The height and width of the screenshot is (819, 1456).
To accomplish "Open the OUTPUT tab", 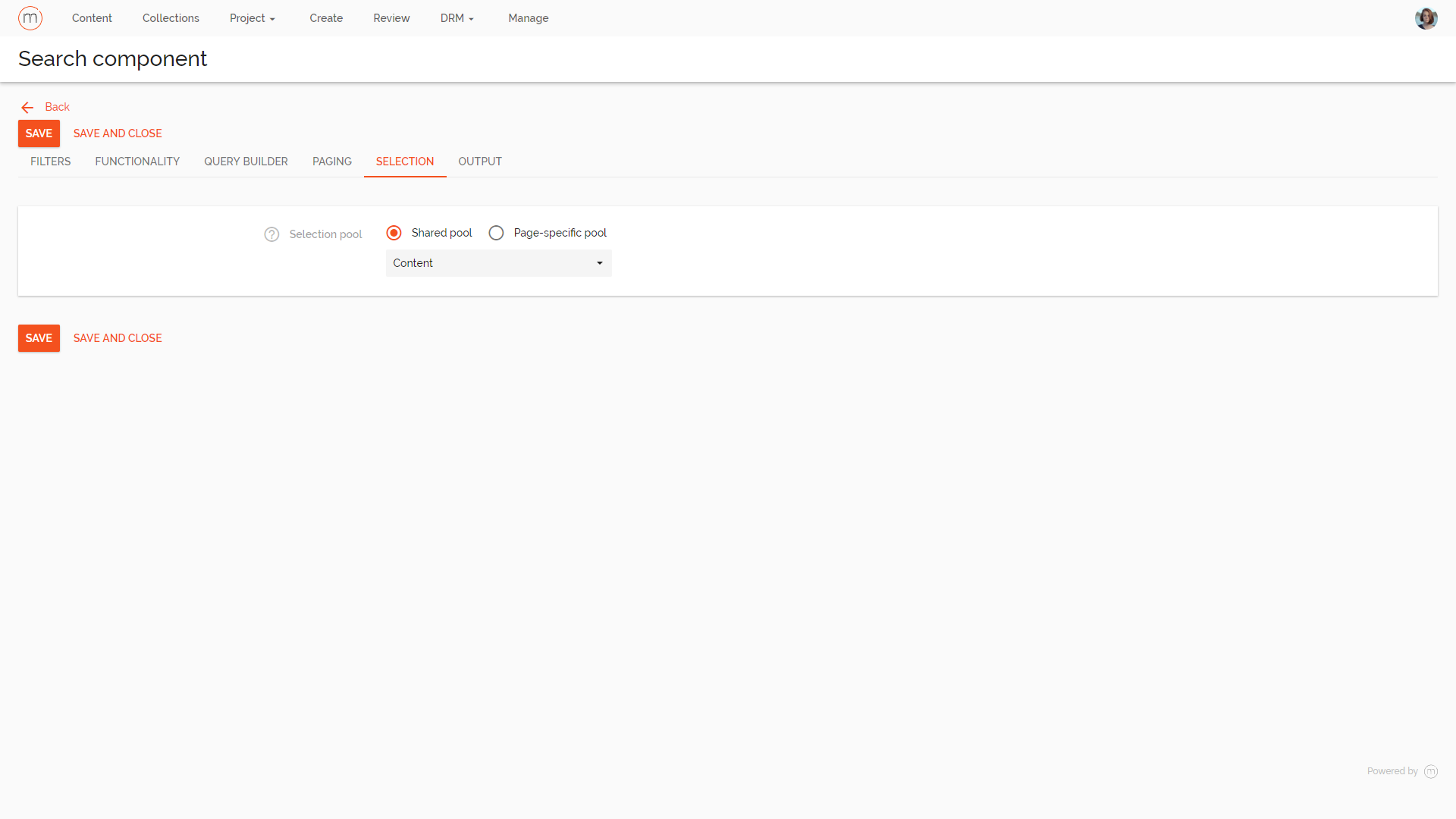I will click(479, 162).
